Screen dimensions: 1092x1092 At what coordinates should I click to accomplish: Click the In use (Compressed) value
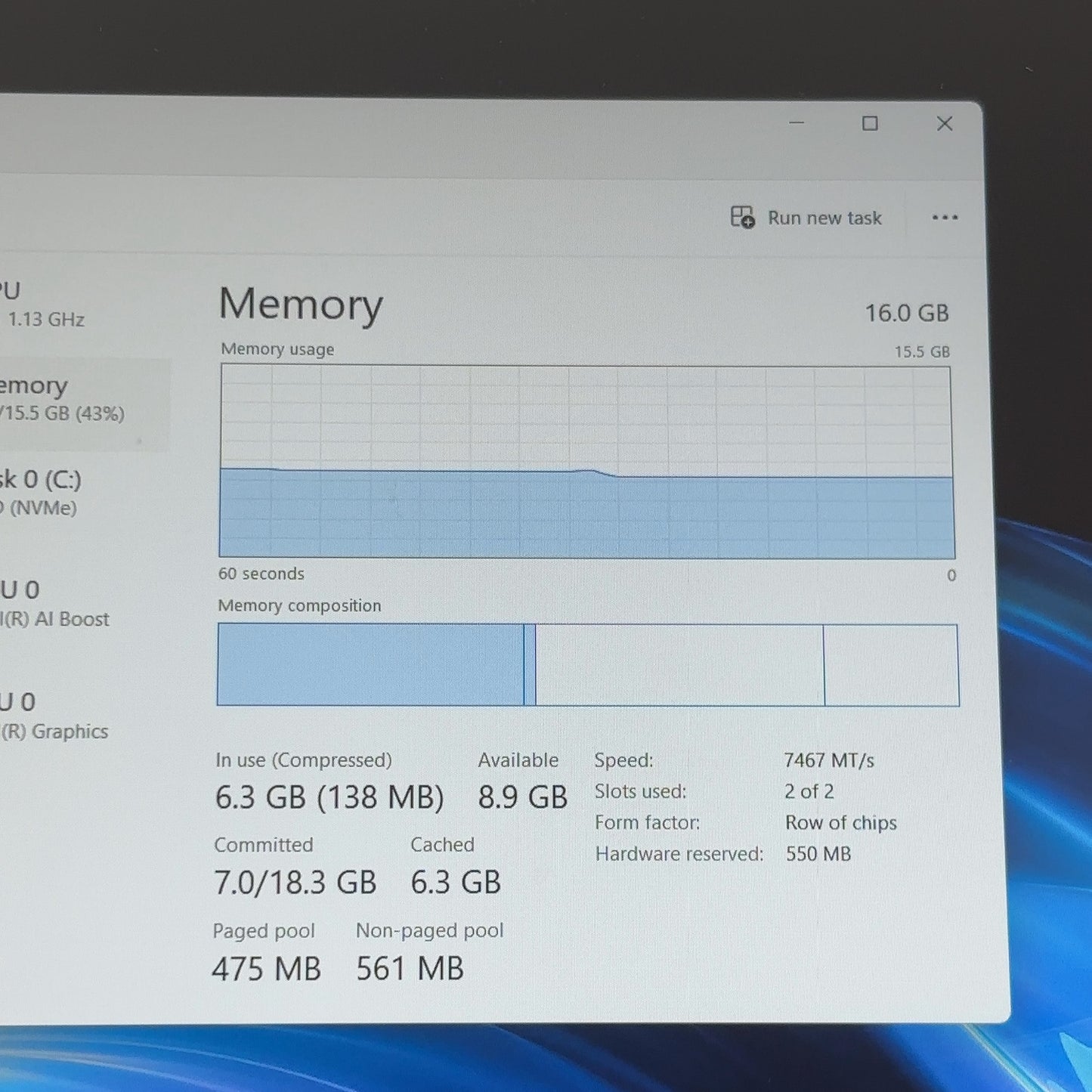(x=329, y=797)
